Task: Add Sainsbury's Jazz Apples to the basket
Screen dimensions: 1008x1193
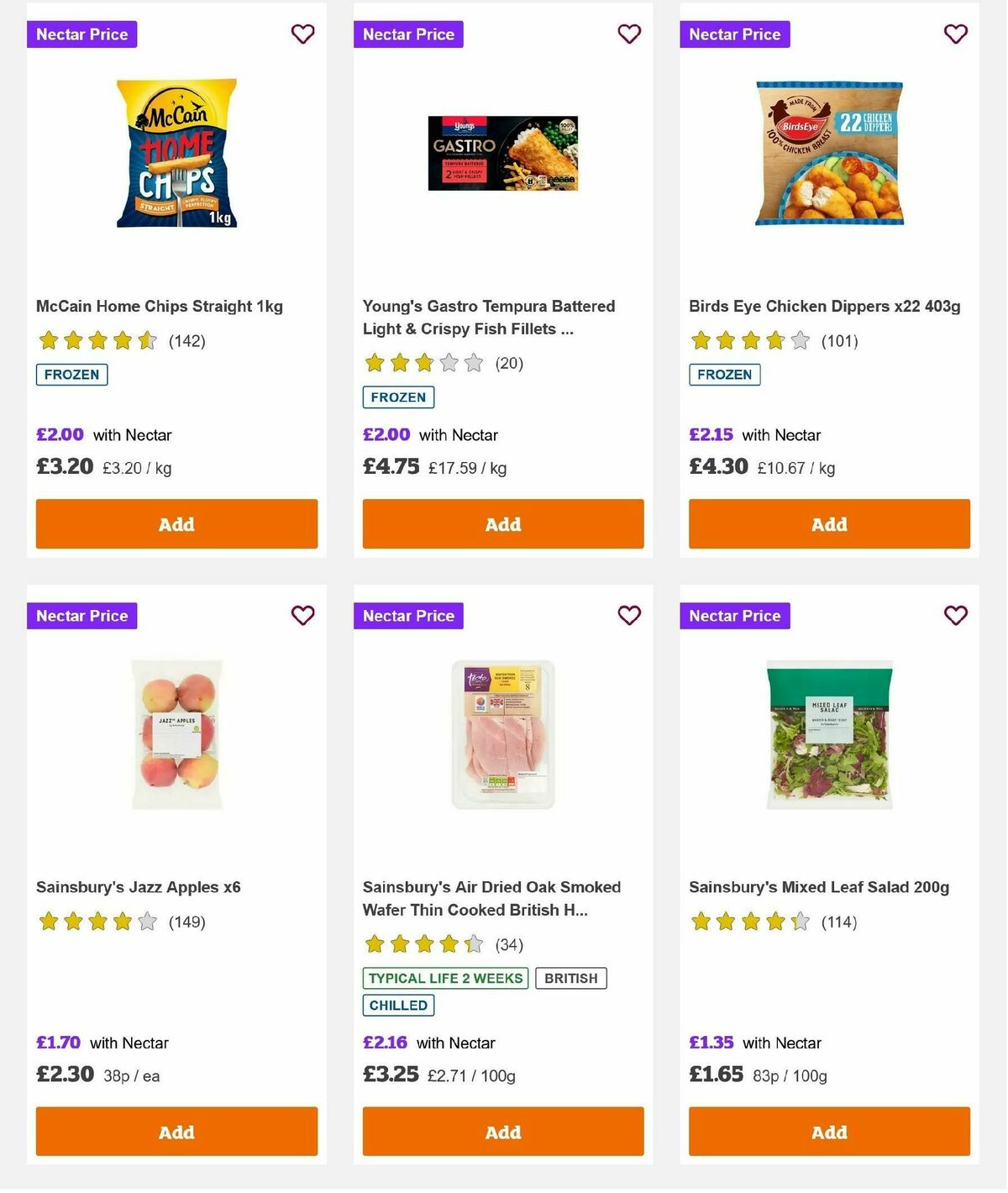Action: (x=176, y=1132)
